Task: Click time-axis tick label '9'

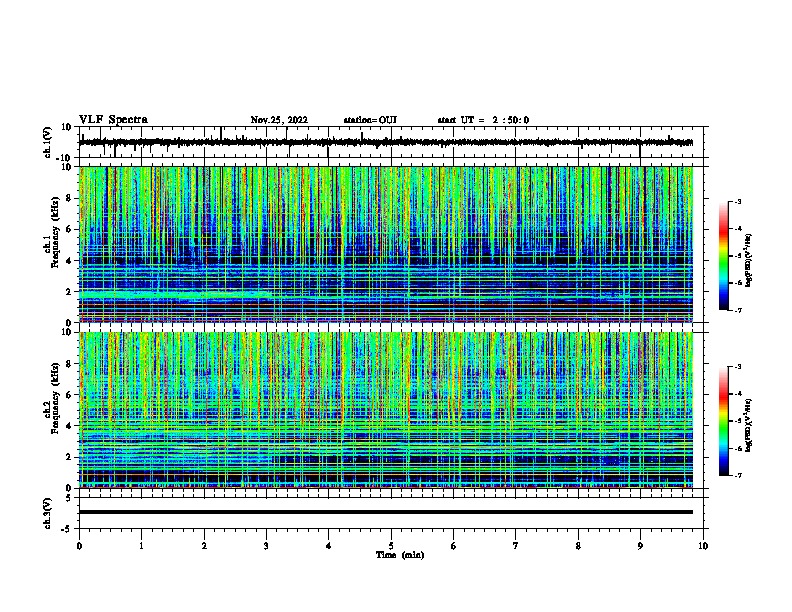Action: click(640, 546)
